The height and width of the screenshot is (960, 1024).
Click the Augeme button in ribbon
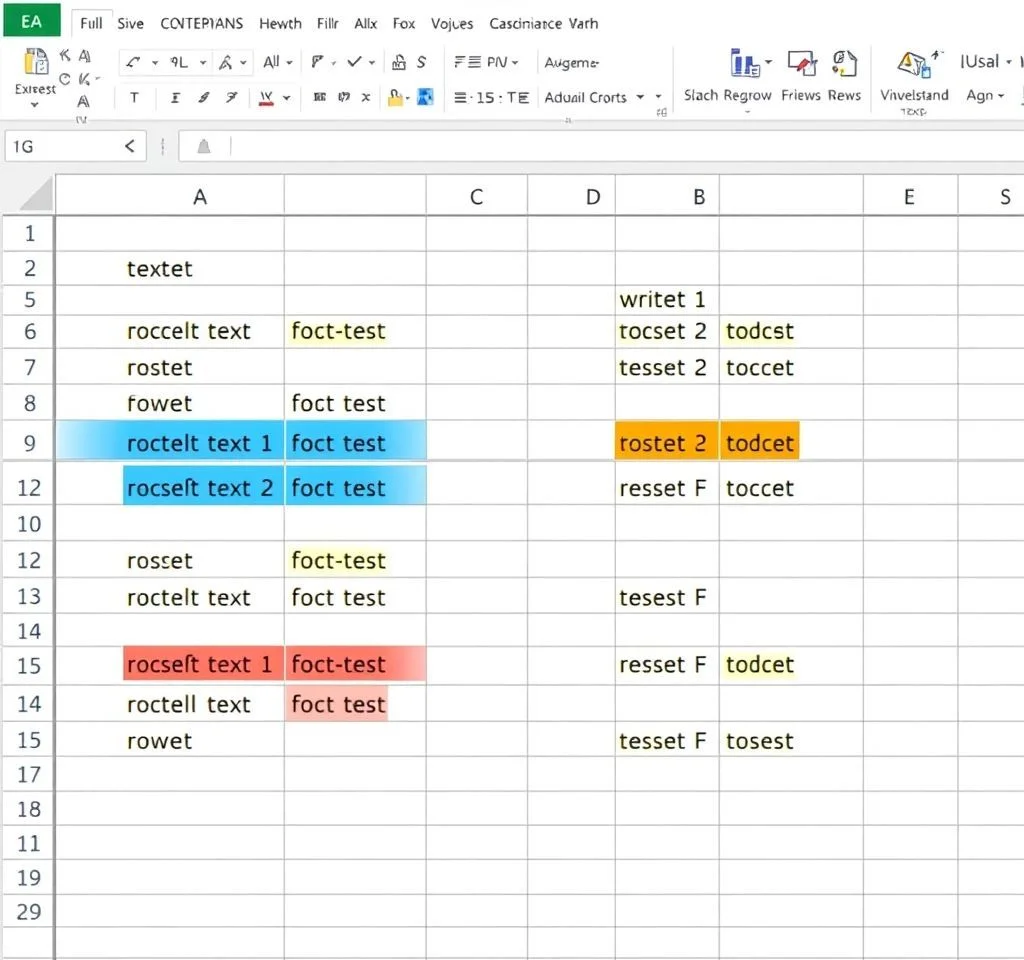click(571, 62)
